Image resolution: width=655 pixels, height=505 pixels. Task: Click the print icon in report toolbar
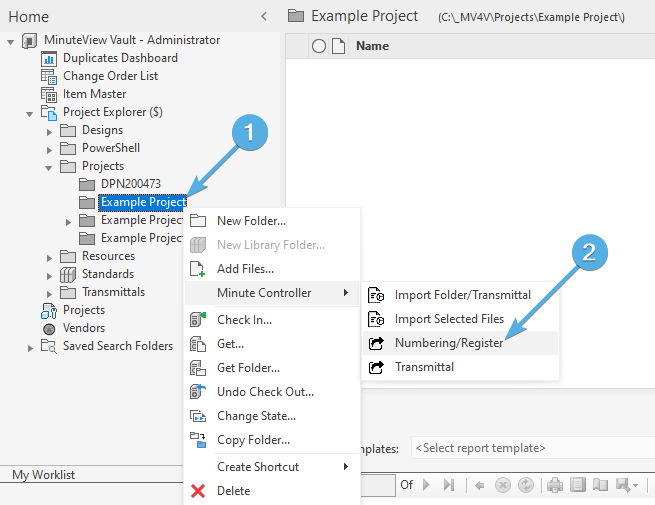click(553, 485)
